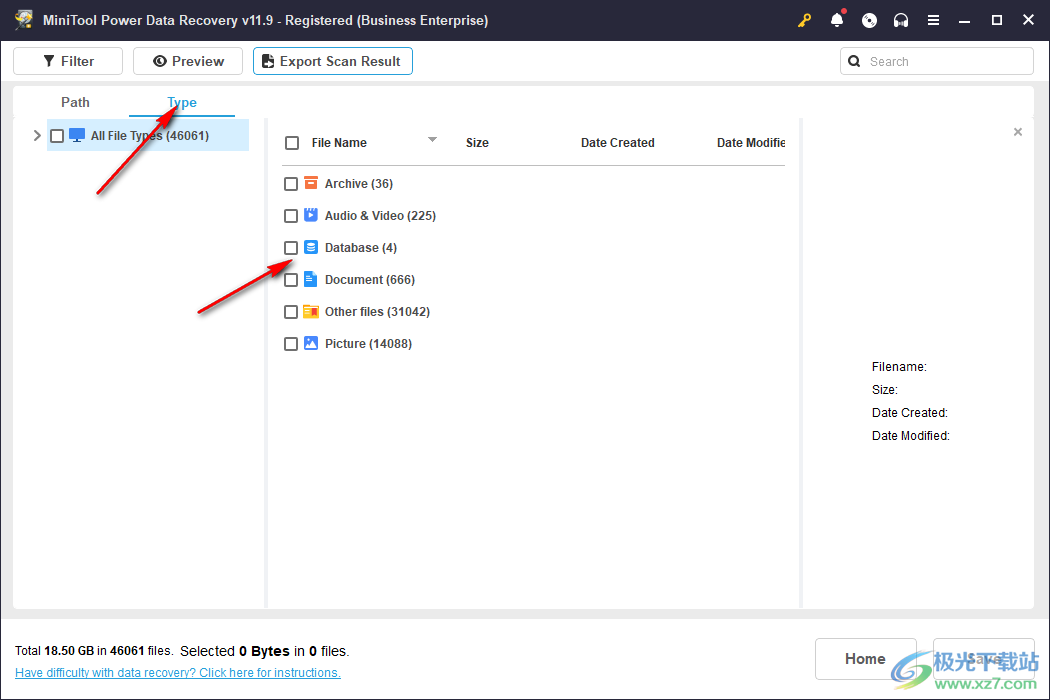Expand the All File Types tree node

click(x=37, y=136)
